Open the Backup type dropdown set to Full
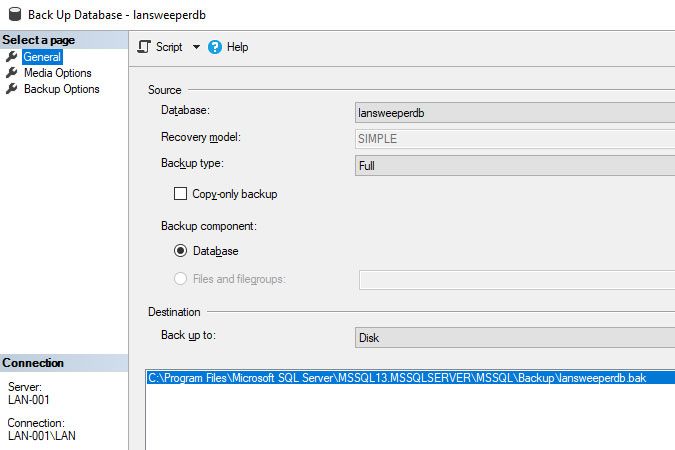Image resolution: width=675 pixels, height=450 pixels. (x=515, y=166)
